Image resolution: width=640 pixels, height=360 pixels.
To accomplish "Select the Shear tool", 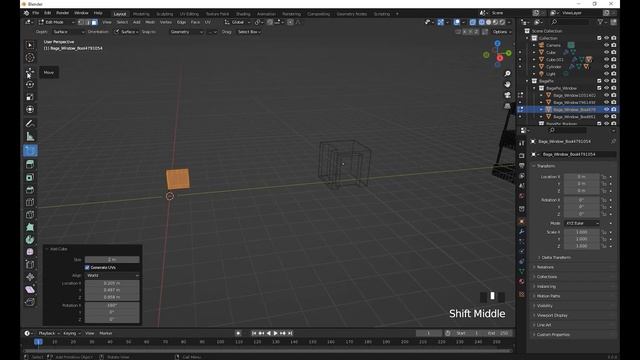I will (x=30, y=290).
